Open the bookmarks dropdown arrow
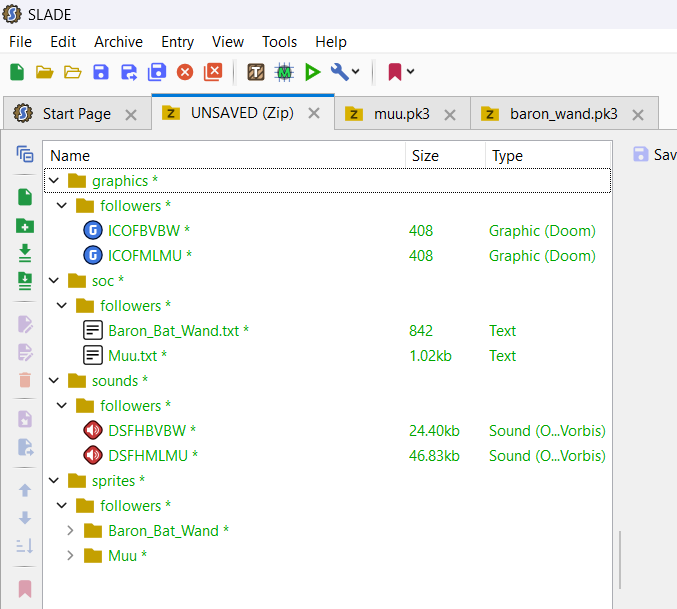 (x=411, y=72)
